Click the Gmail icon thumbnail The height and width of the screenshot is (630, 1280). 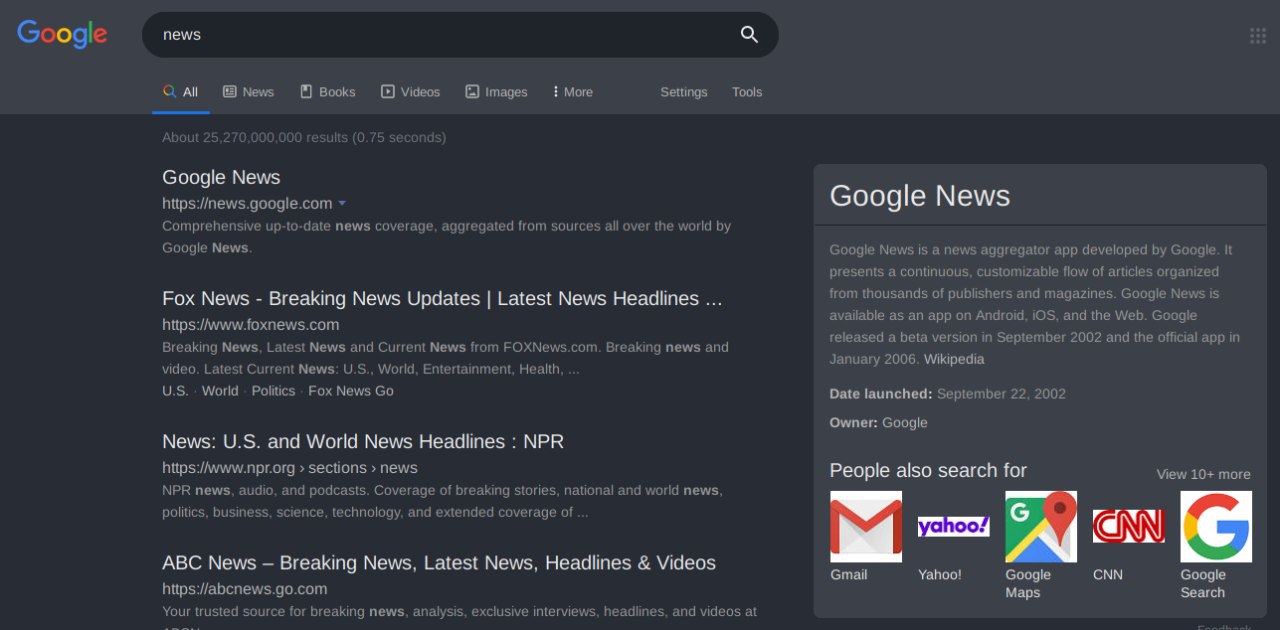click(866, 526)
